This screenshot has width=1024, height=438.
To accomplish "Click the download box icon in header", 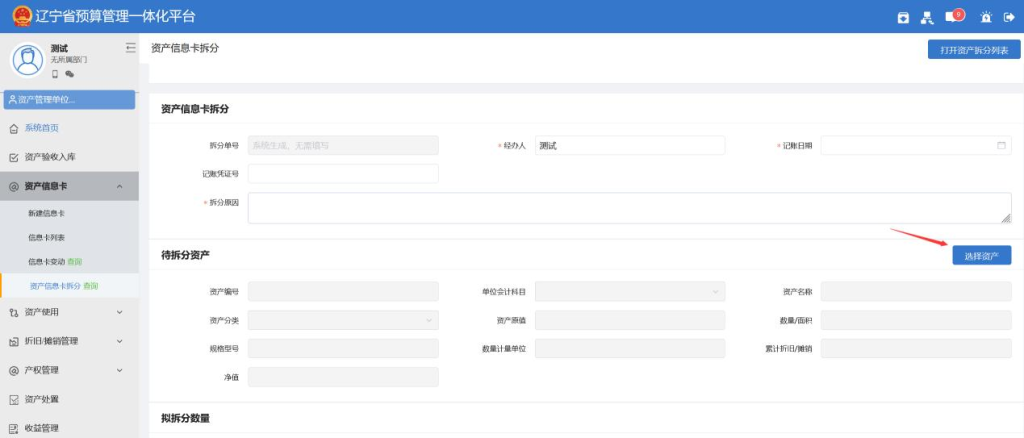I will 903,17.
